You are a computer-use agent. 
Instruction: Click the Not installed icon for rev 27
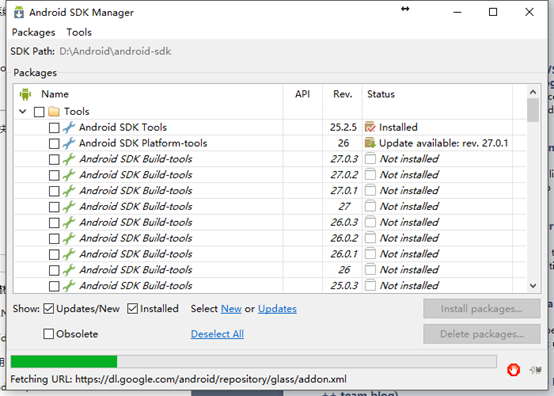(x=370, y=206)
